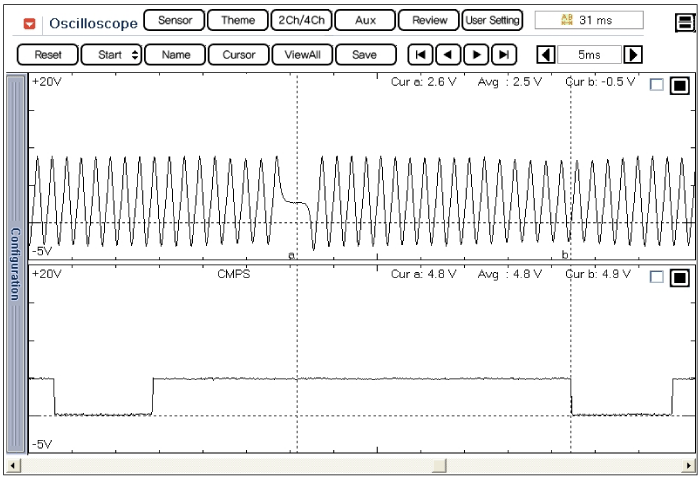This screenshot has height=480, width=700.
Task: Click the Oscilloscope title text
Action: click(93, 23)
